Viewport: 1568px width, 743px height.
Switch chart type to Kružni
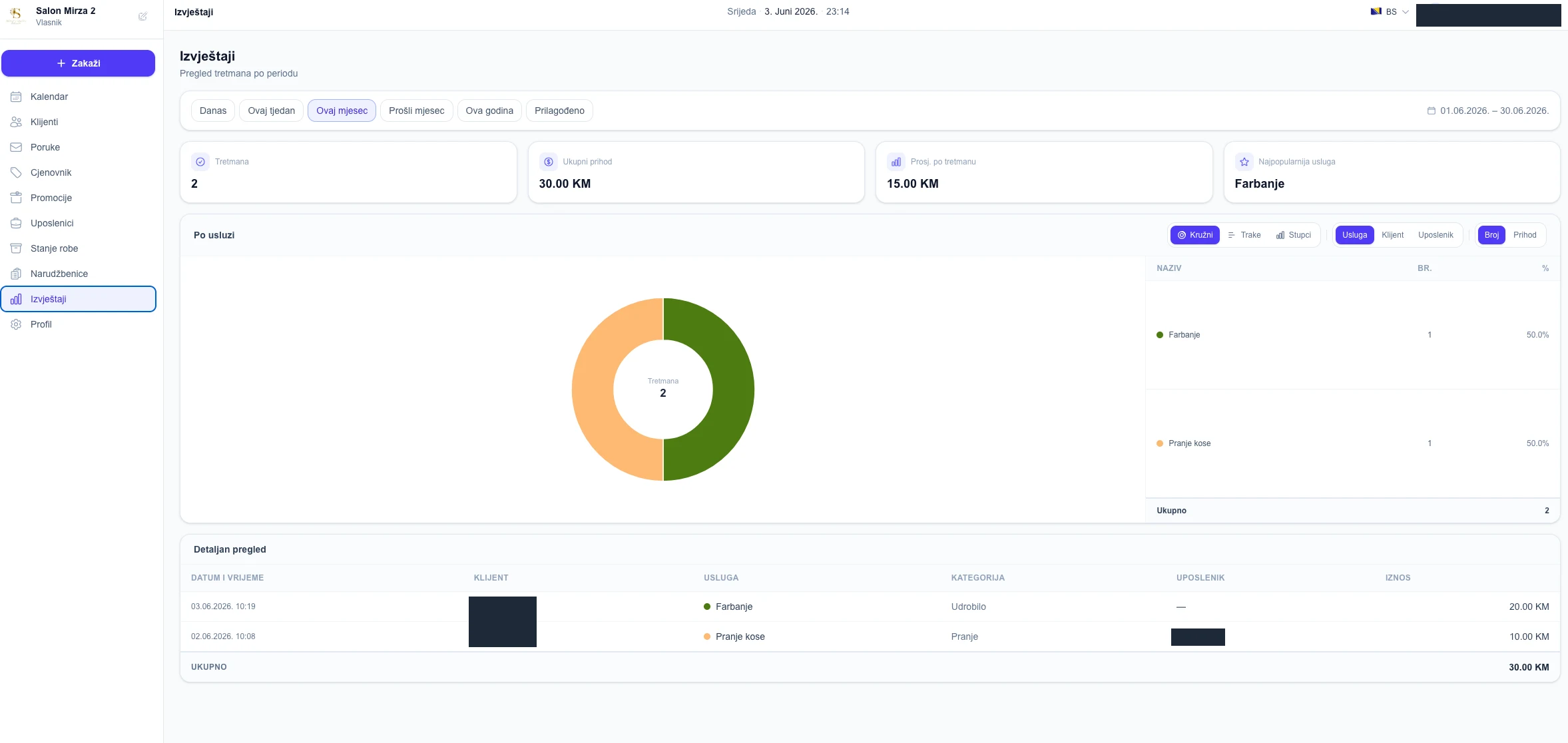click(1195, 235)
